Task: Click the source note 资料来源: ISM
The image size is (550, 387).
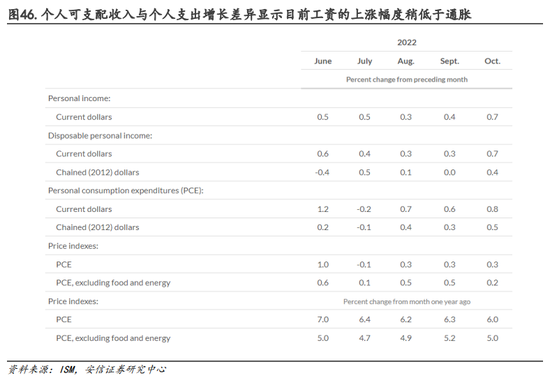Action: pos(87,370)
